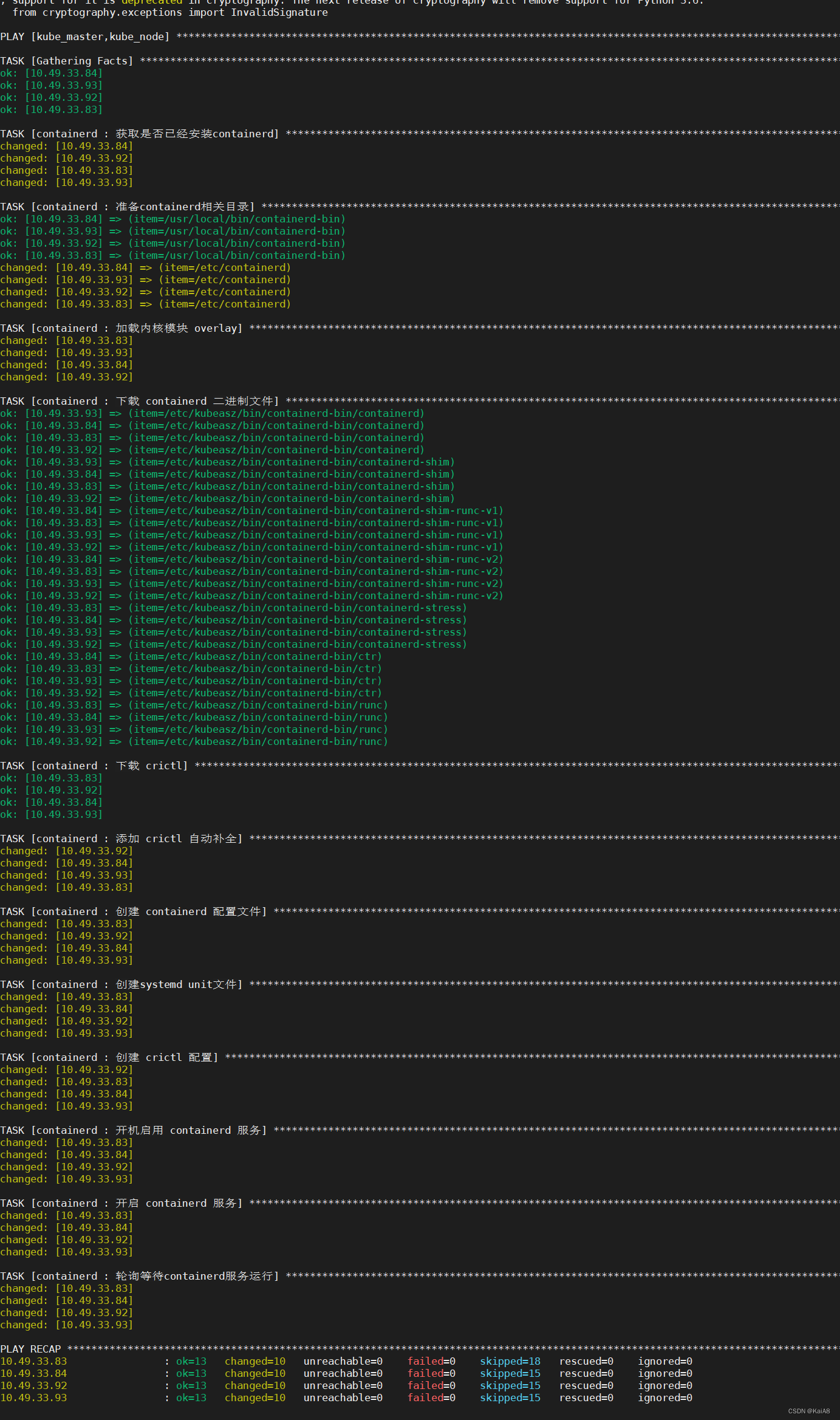Click the TASK [Gathering Facts] header
The height and width of the screenshot is (1420, 840).
420,61
